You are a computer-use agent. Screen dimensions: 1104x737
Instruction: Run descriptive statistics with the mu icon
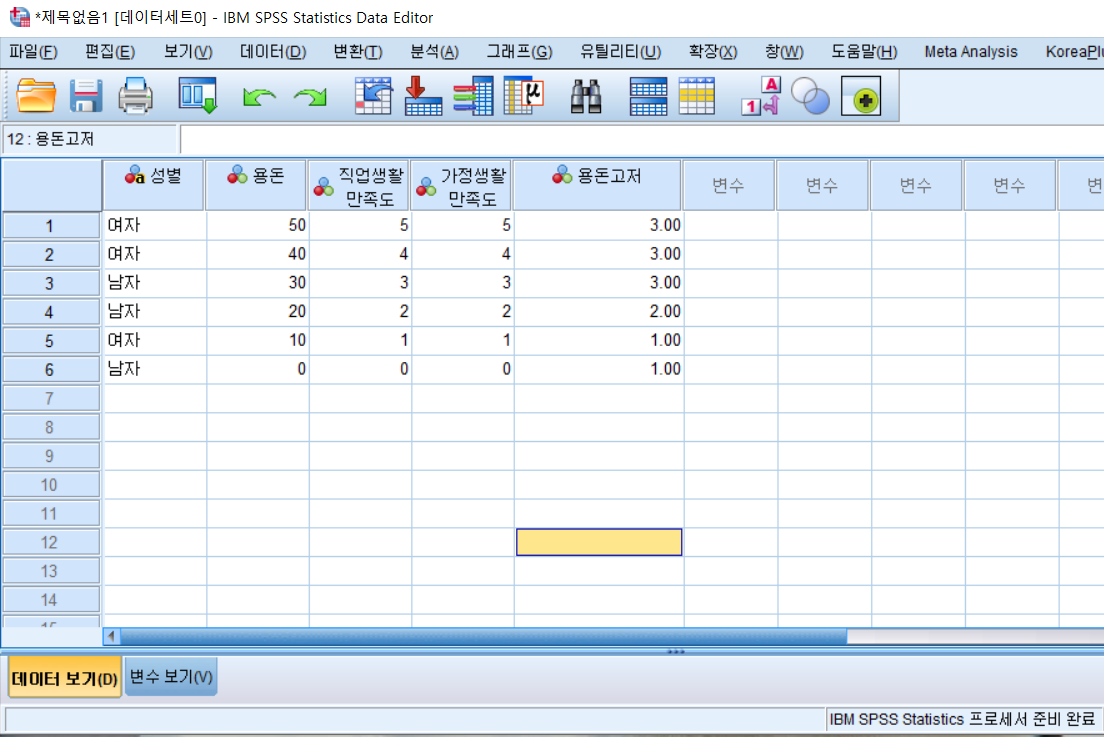[525, 96]
